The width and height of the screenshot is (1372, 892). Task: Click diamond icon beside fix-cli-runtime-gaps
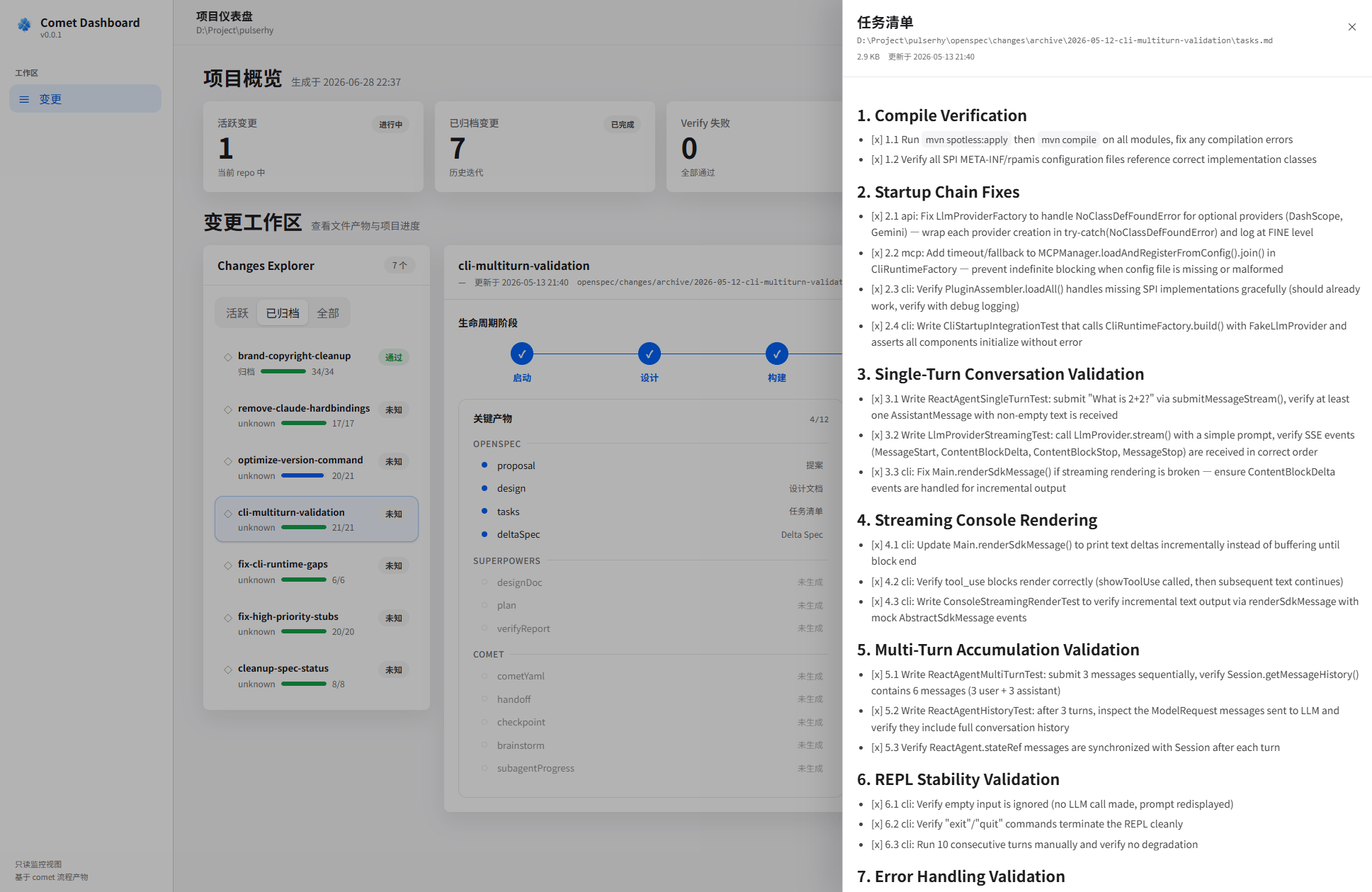(228, 565)
